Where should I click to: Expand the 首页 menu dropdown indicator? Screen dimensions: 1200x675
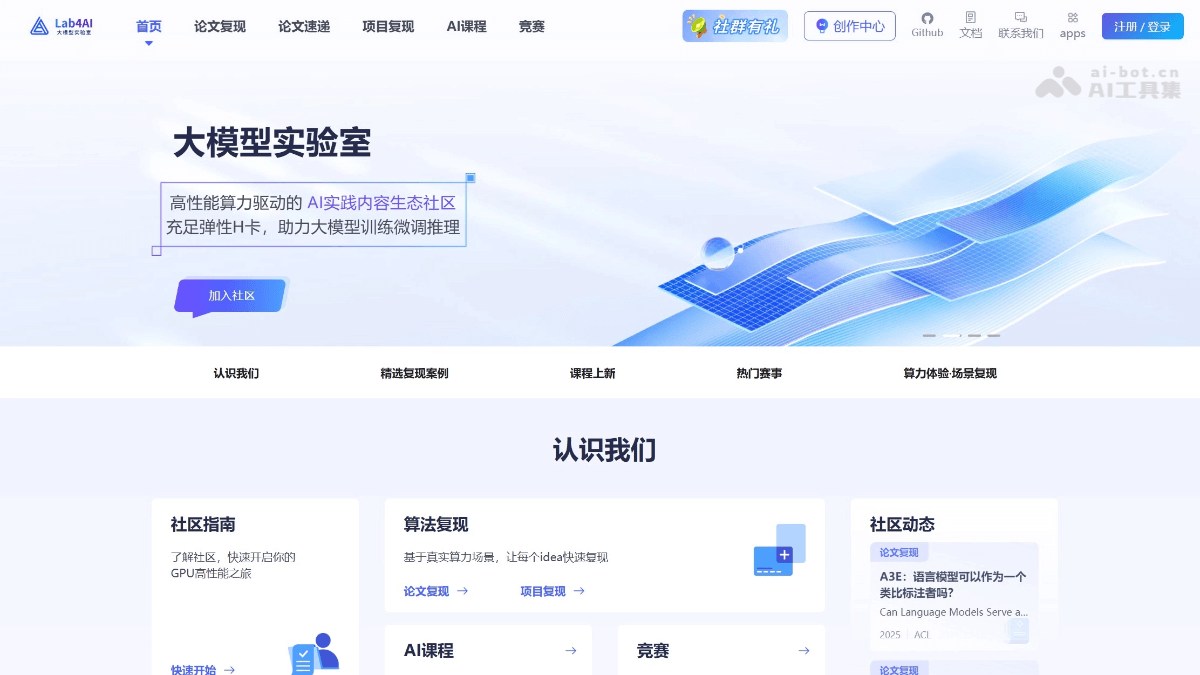[149, 43]
